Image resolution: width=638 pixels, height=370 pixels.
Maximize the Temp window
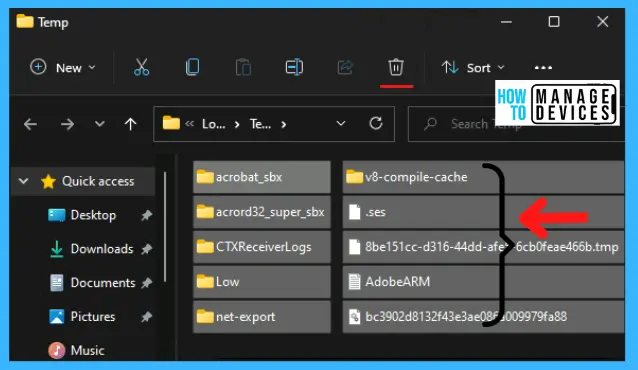(554, 22)
